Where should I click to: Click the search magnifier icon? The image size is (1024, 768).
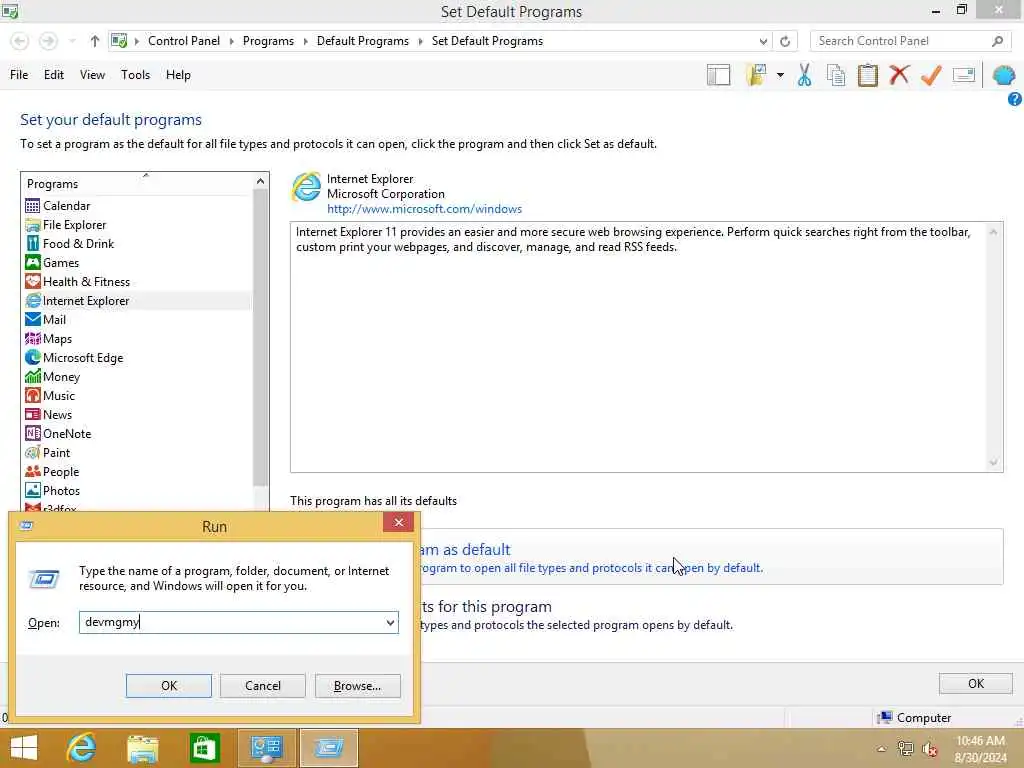coord(997,41)
